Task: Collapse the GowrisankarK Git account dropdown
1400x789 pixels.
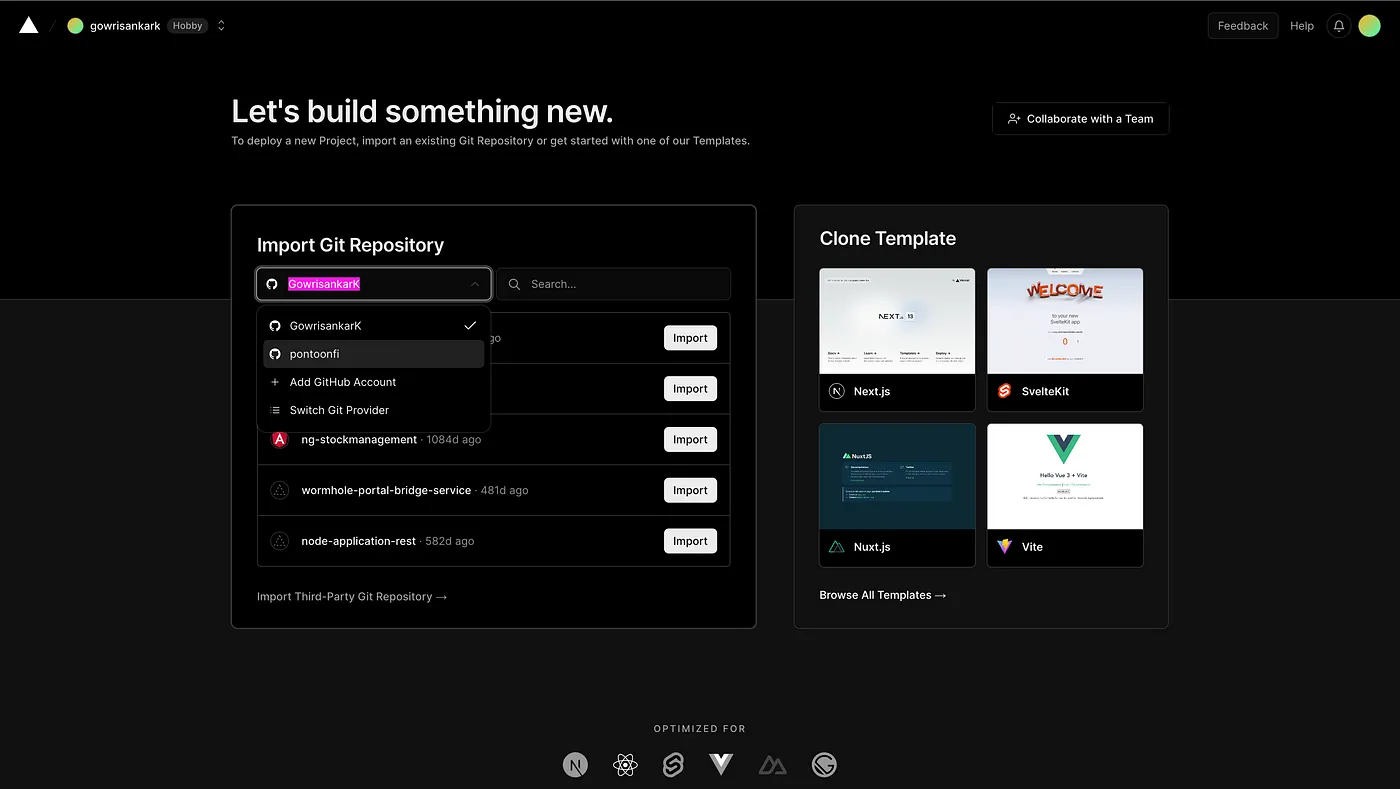Action: click(374, 284)
